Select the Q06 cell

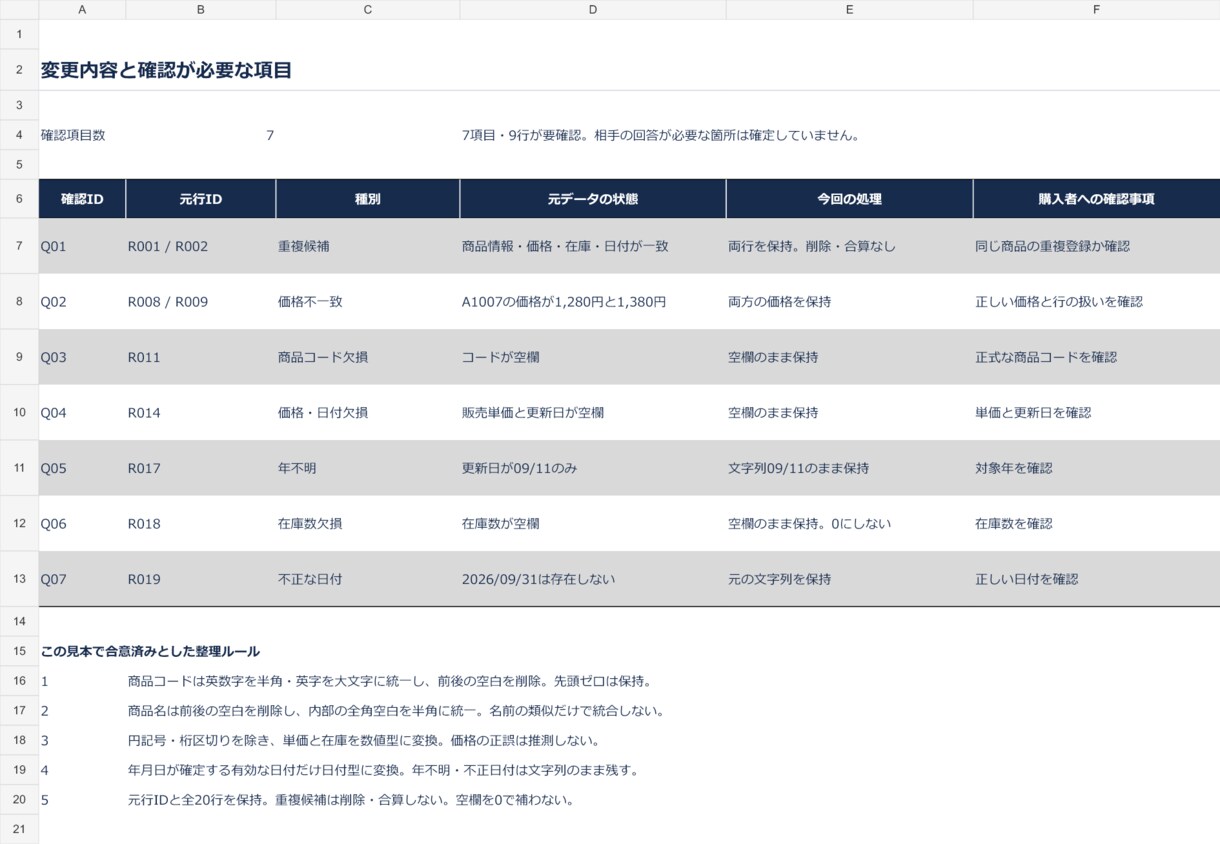(82, 524)
